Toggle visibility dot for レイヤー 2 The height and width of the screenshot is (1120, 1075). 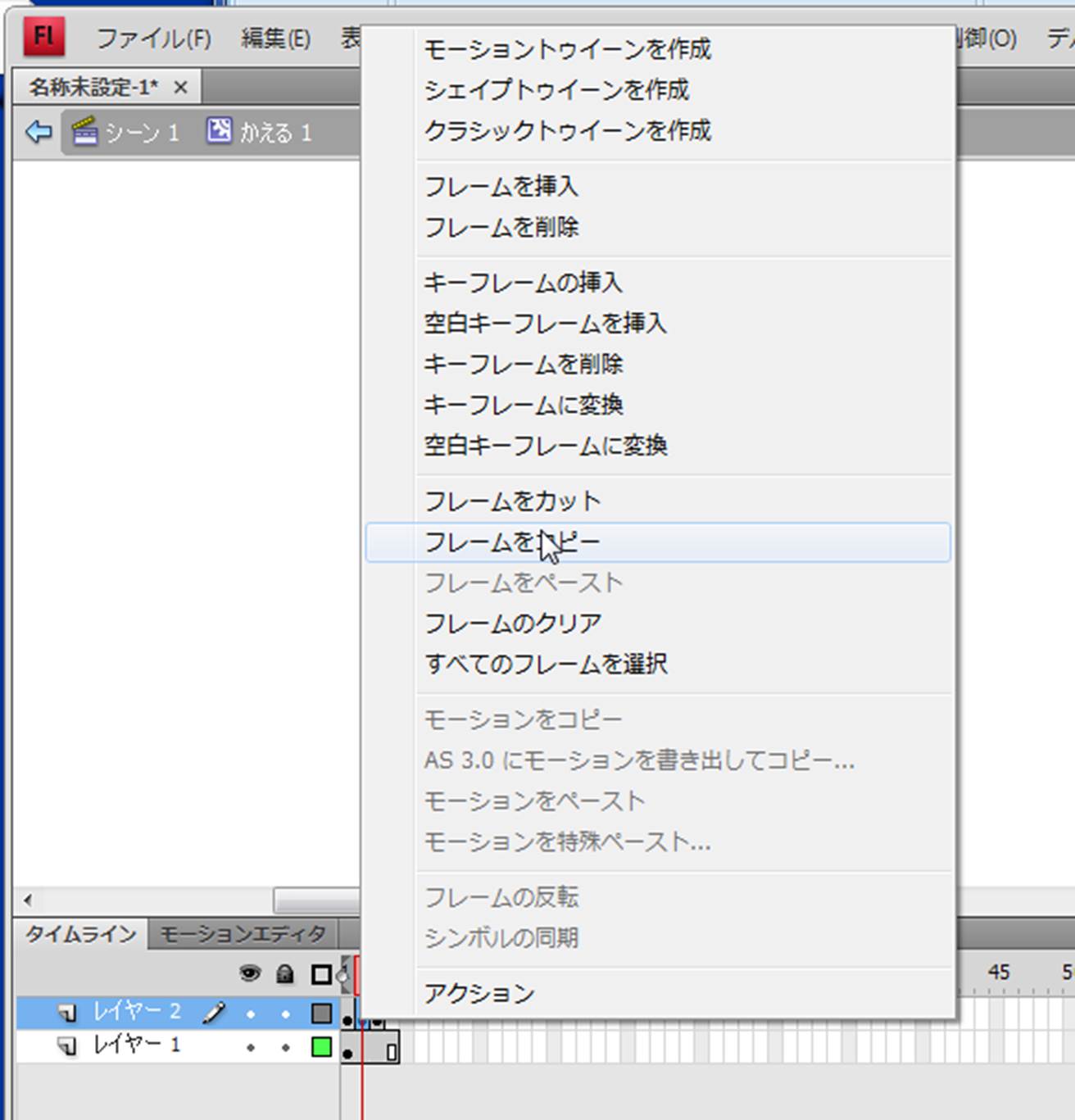[251, 1014]
